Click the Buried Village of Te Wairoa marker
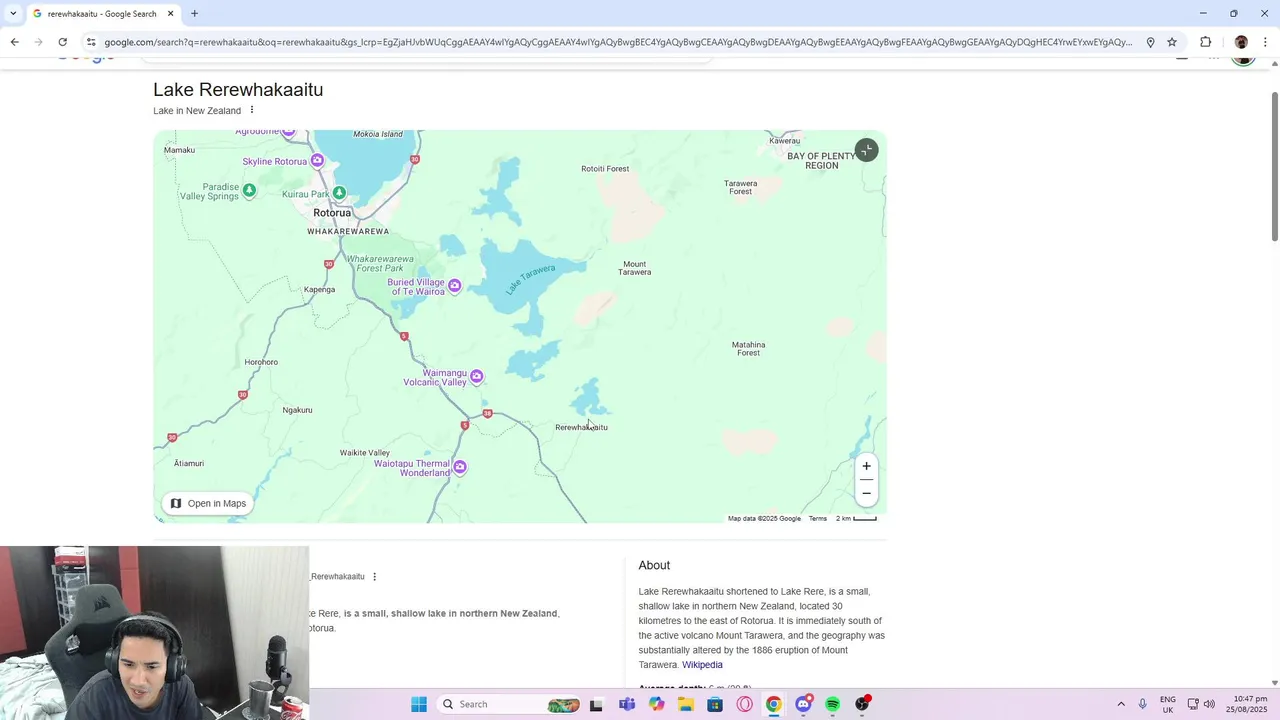 pos(455,286)
